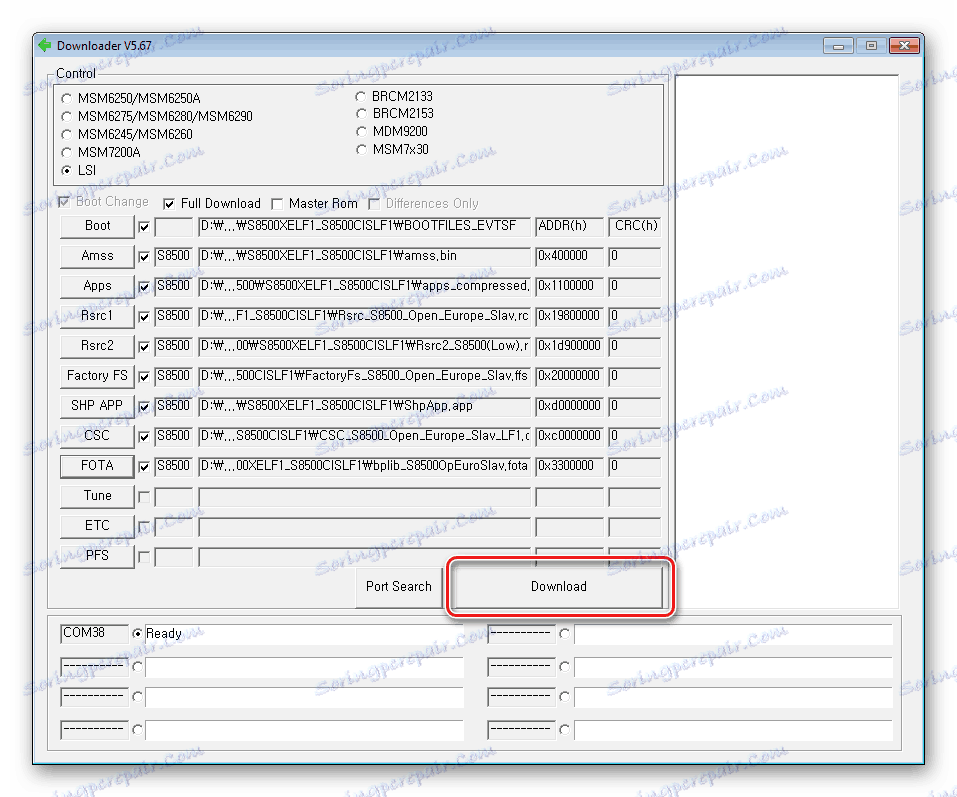Start flashing with the Download button

pos(558,586)
